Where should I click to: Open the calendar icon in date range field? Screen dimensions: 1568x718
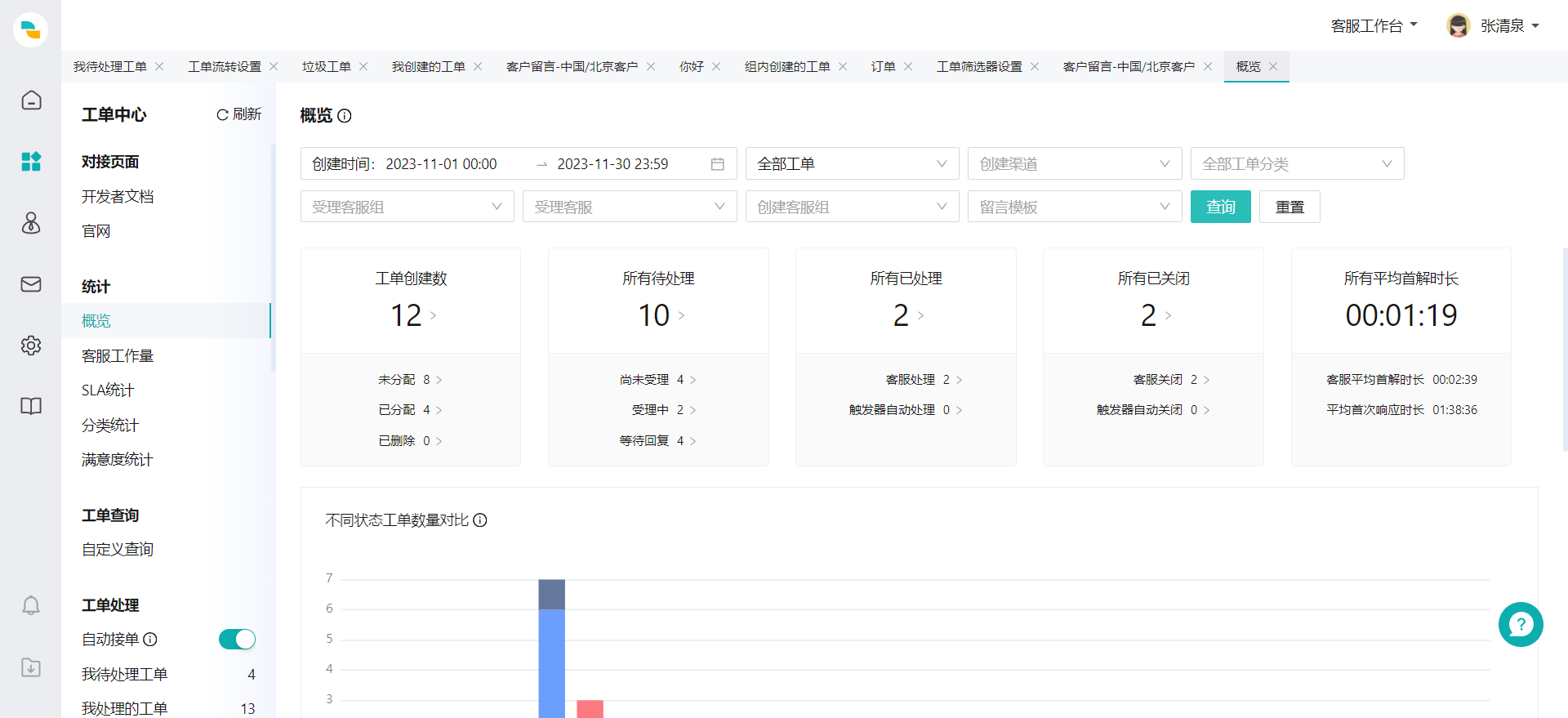pyautogui.click(x=717, y=164)
